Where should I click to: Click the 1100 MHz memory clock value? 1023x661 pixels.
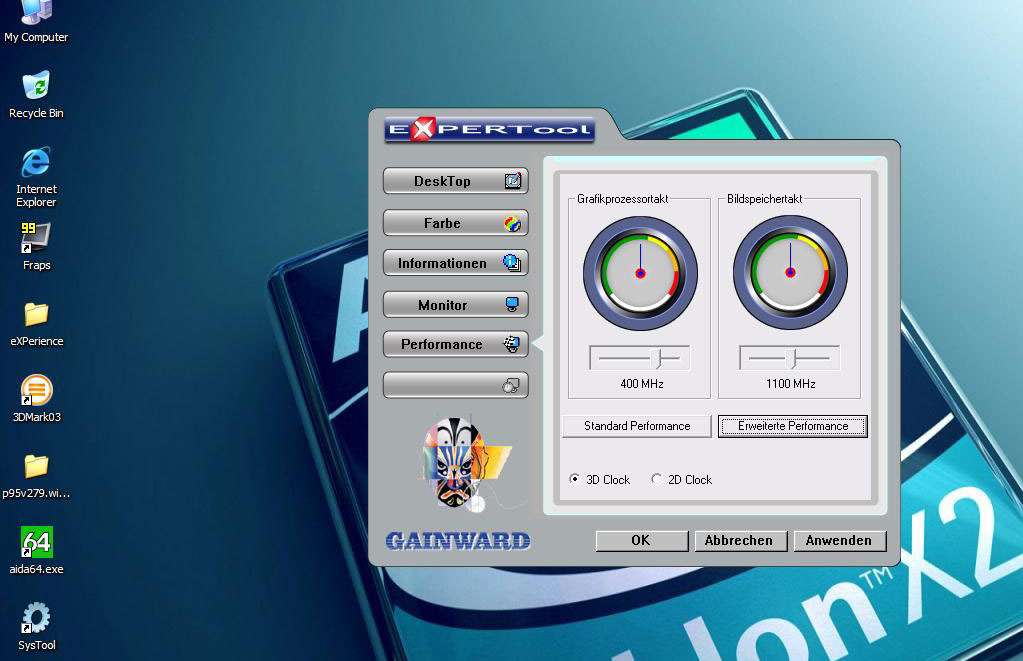click(x=791, y=384)
